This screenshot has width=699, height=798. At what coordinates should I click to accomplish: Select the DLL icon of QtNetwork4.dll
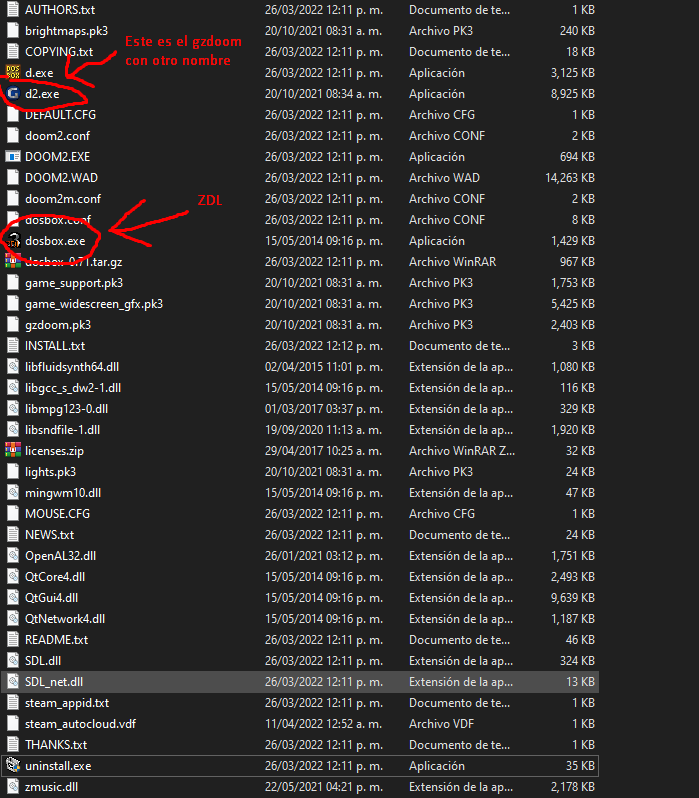click(x=13, y=618)
